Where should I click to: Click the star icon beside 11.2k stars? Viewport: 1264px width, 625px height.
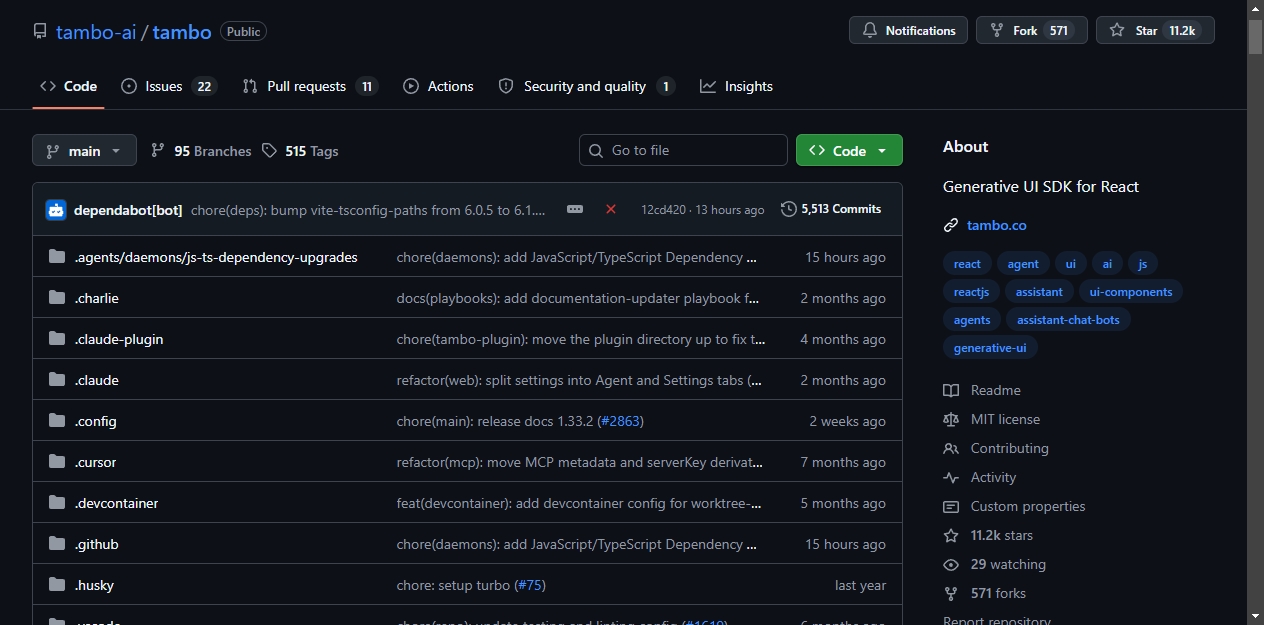(x=951, y=535)
